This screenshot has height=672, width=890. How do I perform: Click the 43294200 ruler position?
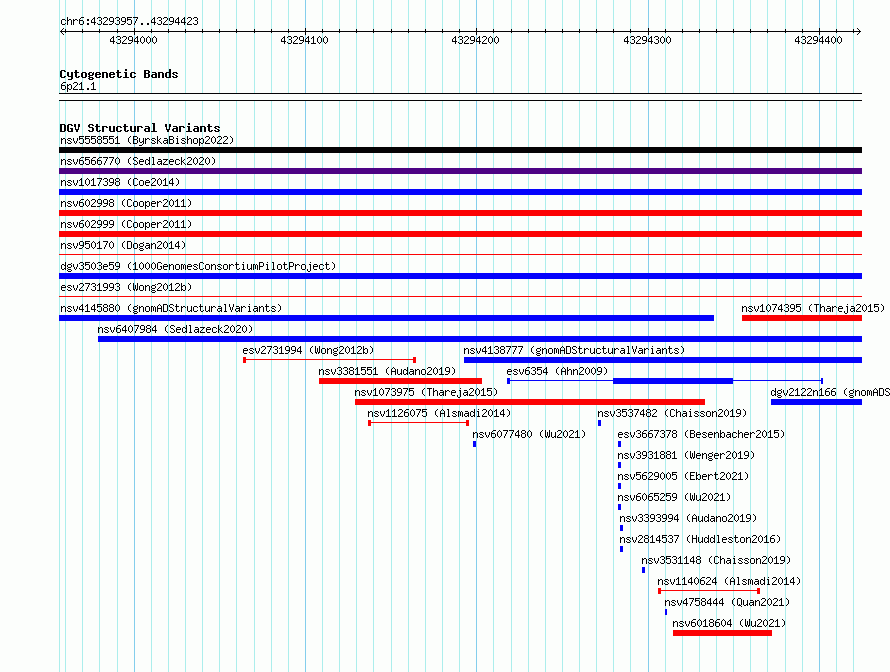point(475,40)
